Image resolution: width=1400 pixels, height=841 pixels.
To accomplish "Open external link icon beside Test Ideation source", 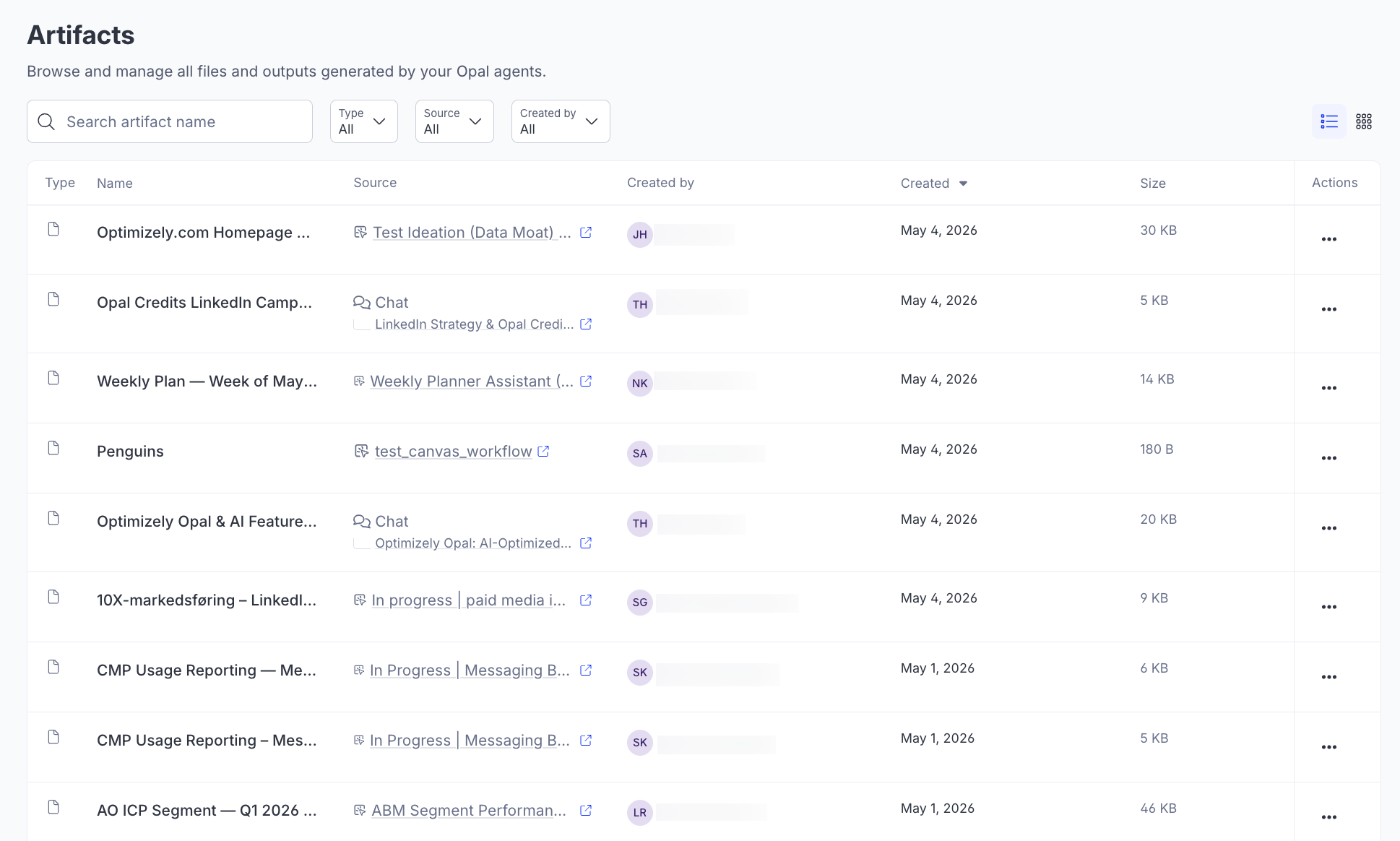I will (x=586, y=232).
